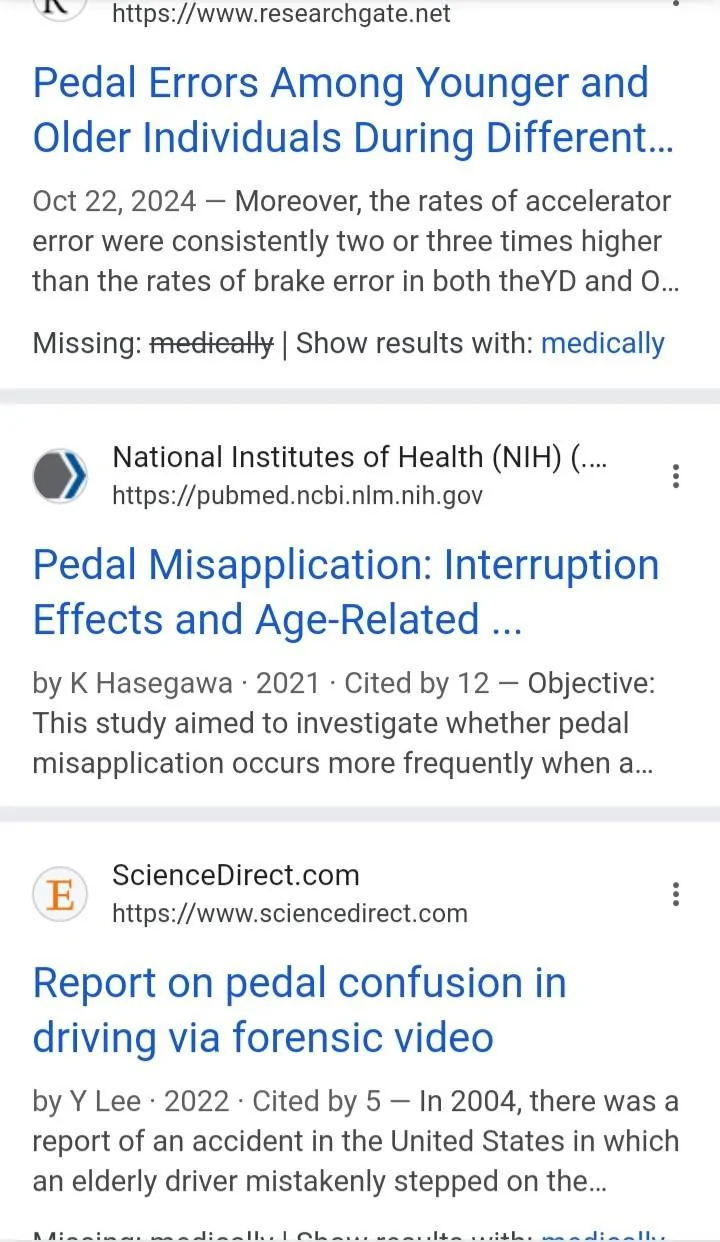Select the 'National Institutes of Health (NIH)' site name
Screen dimensions: 720x1242
(359, 458)
